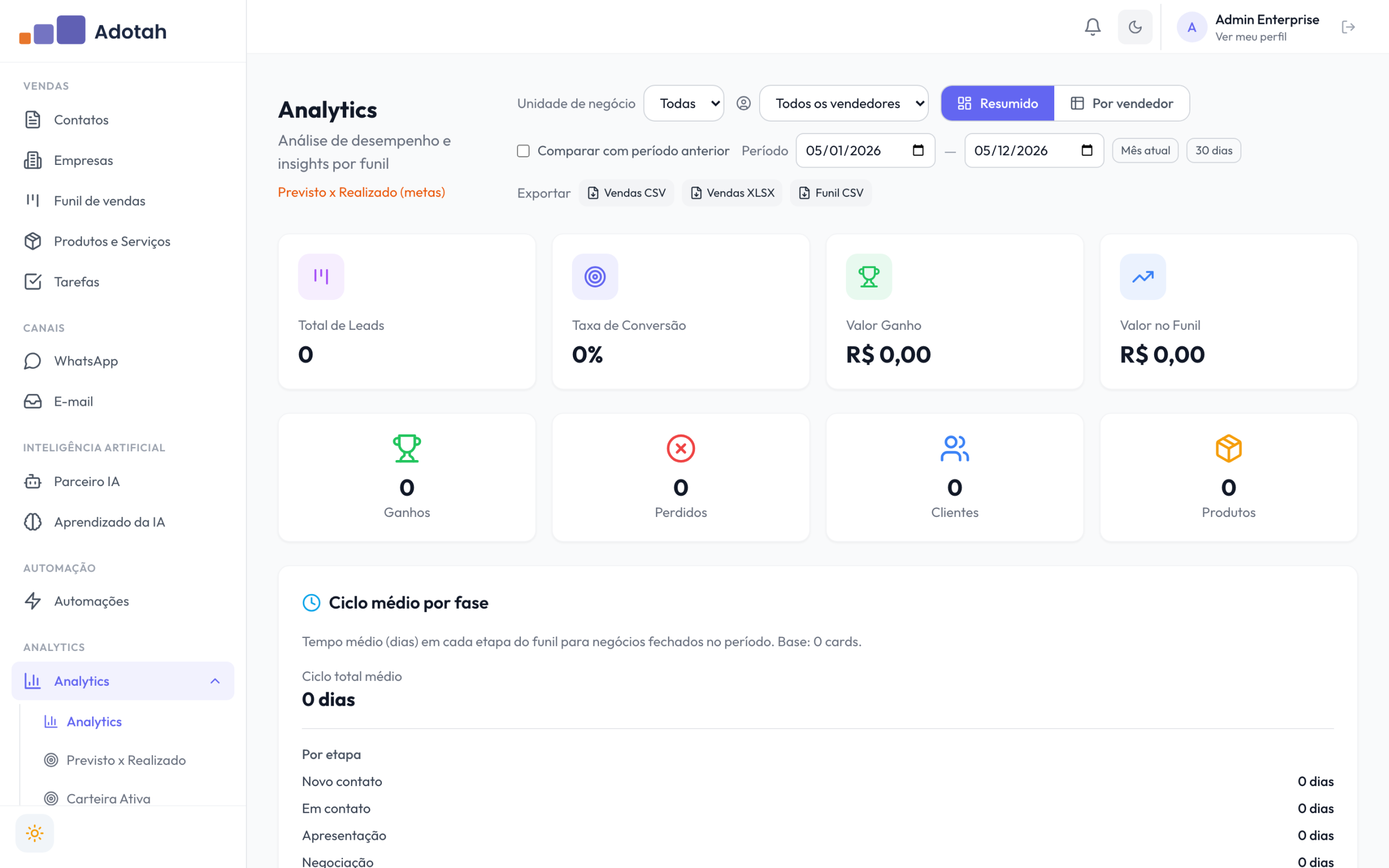Export Vendas XLSX file
The image size is (1389, 868).
coord(732,193)
